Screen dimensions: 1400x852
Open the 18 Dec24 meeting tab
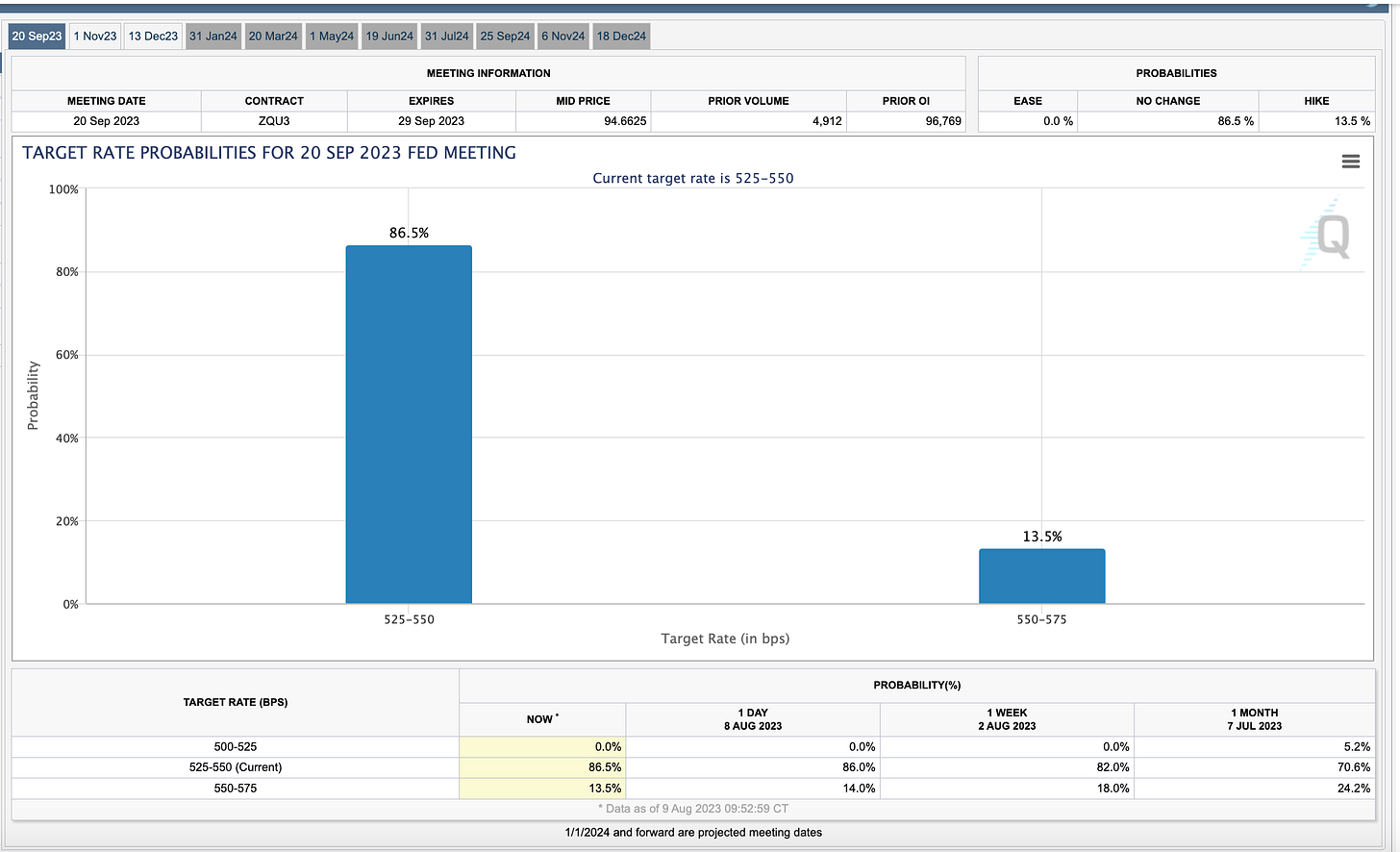(x=620, y=36)
